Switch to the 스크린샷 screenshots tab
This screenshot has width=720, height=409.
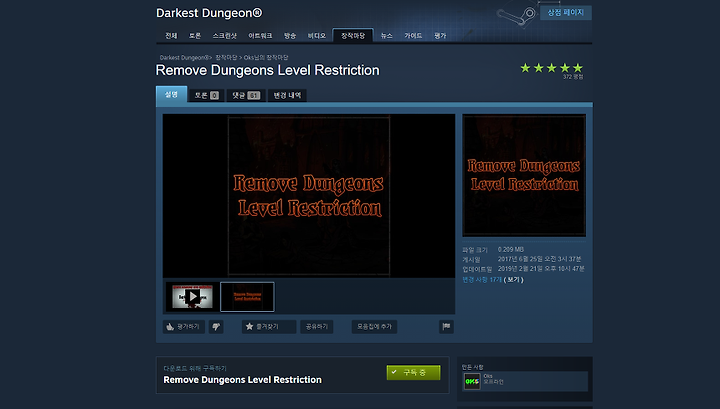pyautogui.click(x=225, y=36)
